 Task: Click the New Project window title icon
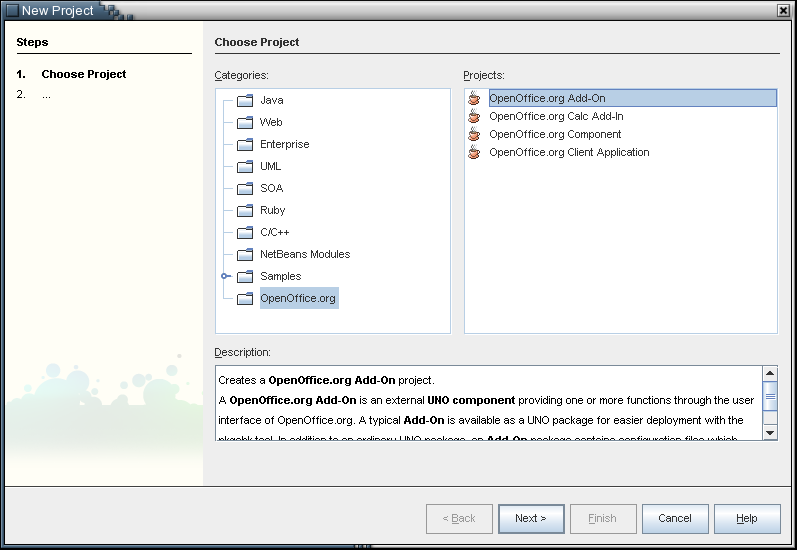[x=12, y=10]
